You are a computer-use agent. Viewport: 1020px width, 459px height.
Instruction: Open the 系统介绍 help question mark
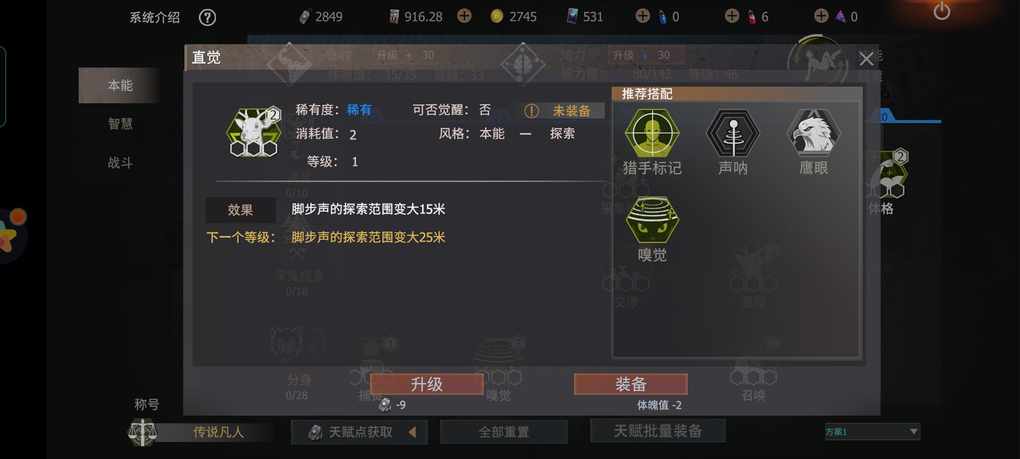207,18
